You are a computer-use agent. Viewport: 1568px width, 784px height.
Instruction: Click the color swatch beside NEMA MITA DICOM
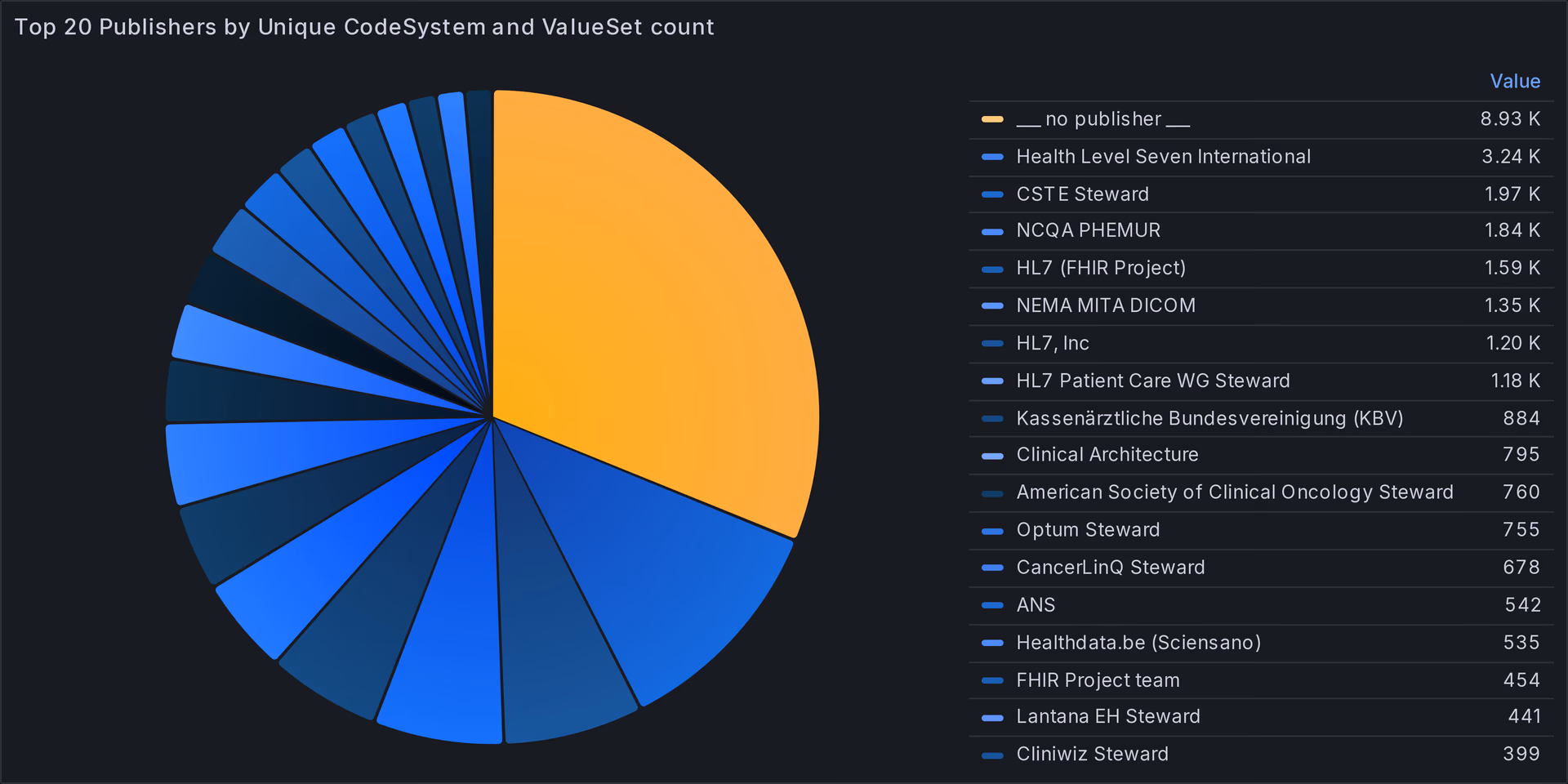point(992,306)
